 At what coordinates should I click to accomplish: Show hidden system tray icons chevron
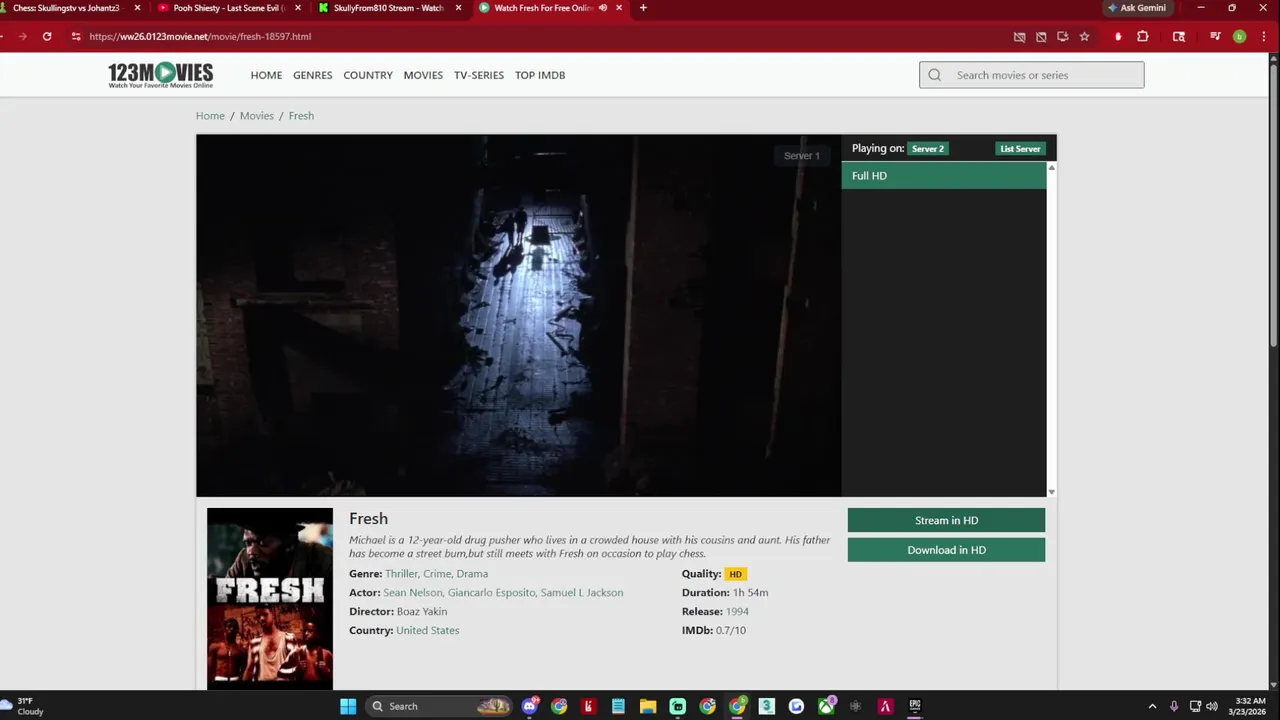point(1152,706)
